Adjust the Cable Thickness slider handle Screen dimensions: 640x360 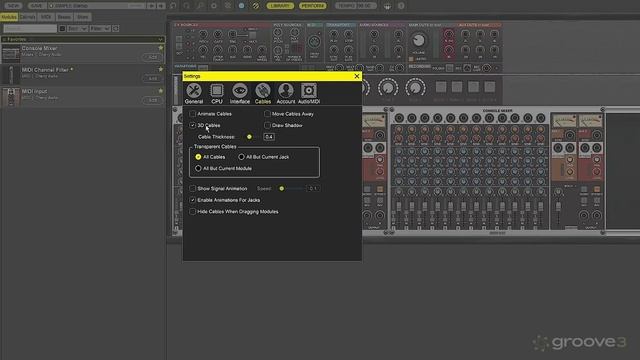249,137
